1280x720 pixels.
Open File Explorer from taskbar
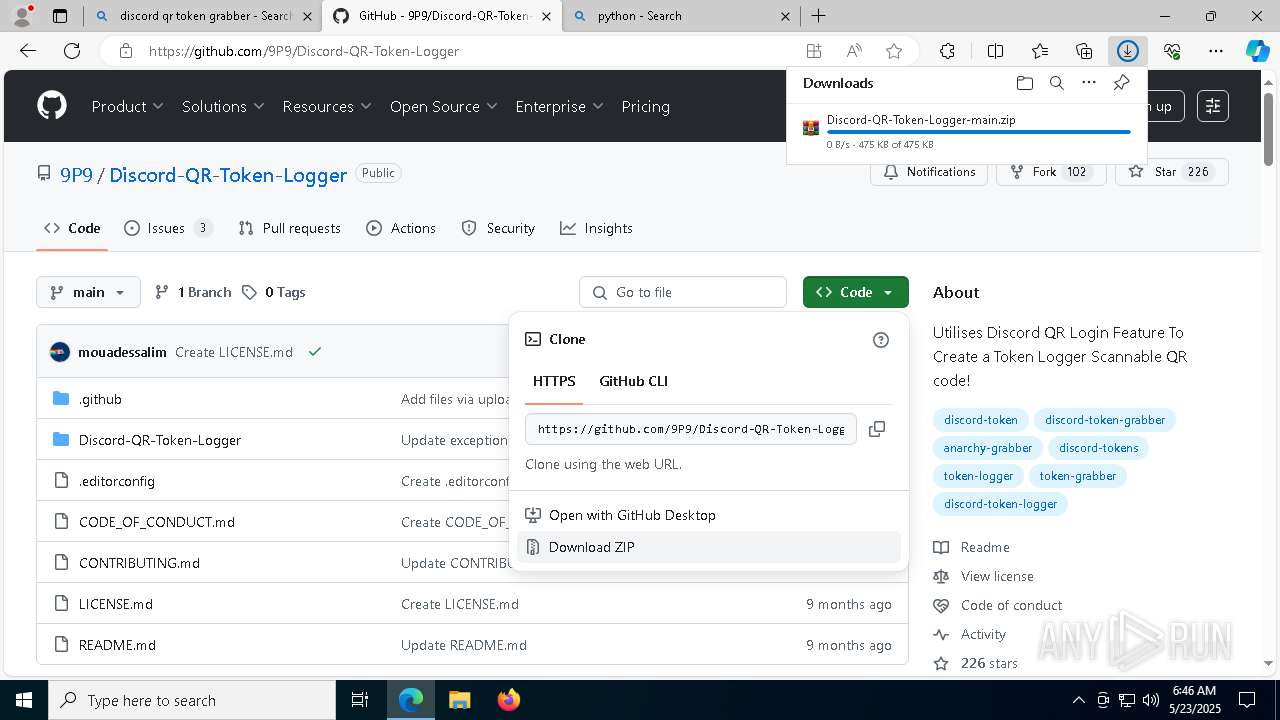coord(459,700)
